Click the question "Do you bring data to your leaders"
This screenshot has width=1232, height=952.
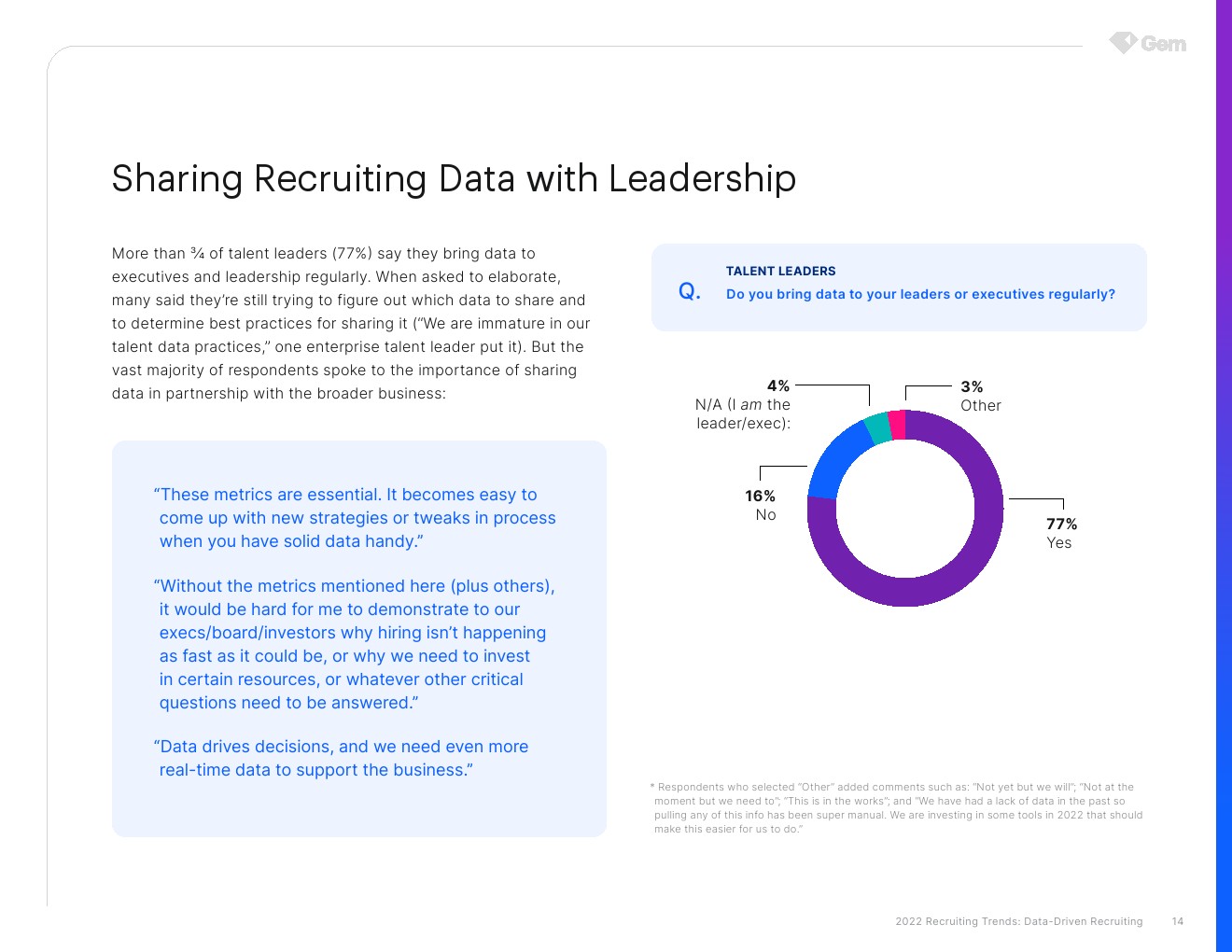[920, 294]
